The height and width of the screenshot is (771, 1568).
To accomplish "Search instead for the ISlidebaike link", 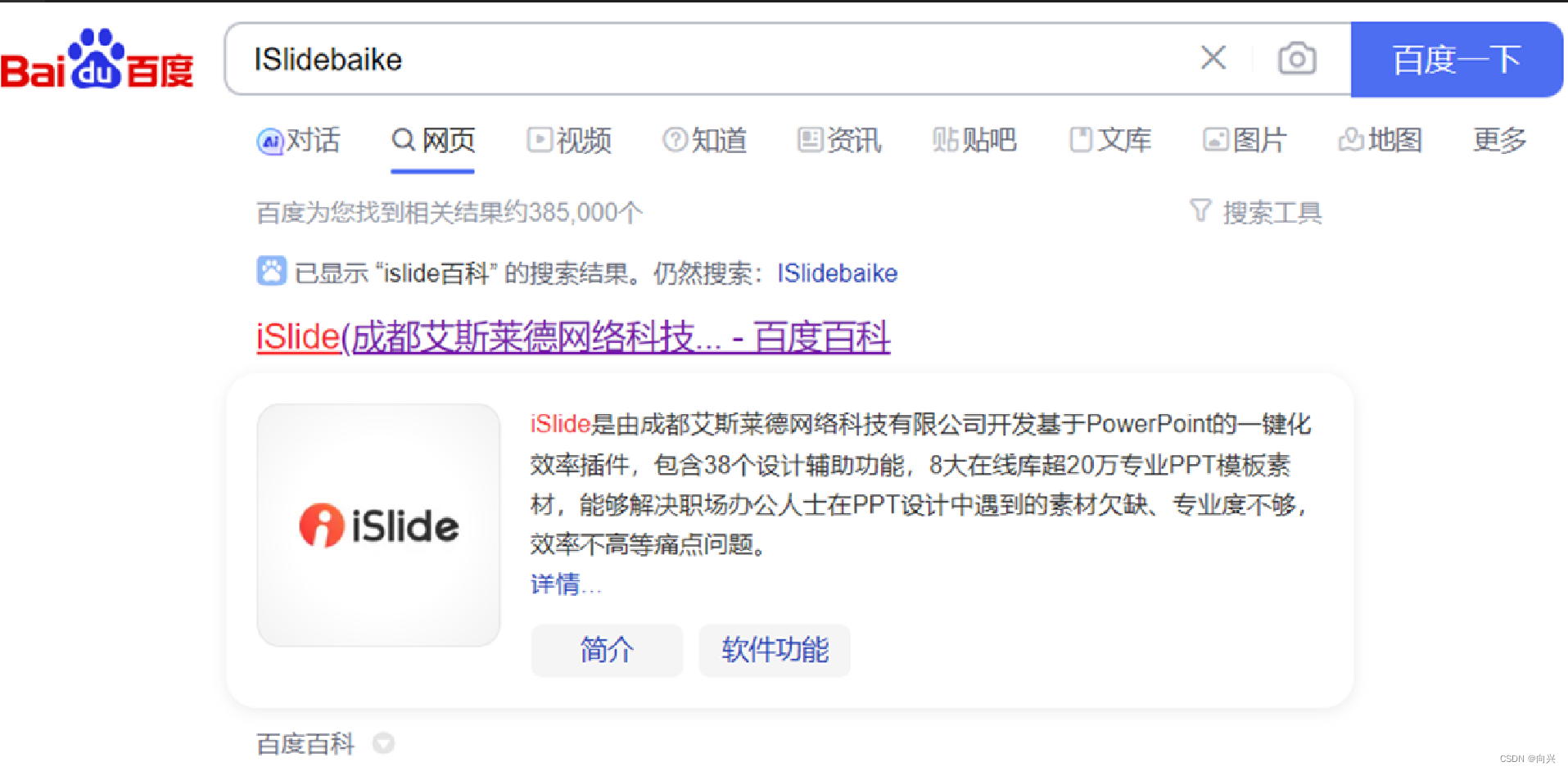I will point(837,273).
